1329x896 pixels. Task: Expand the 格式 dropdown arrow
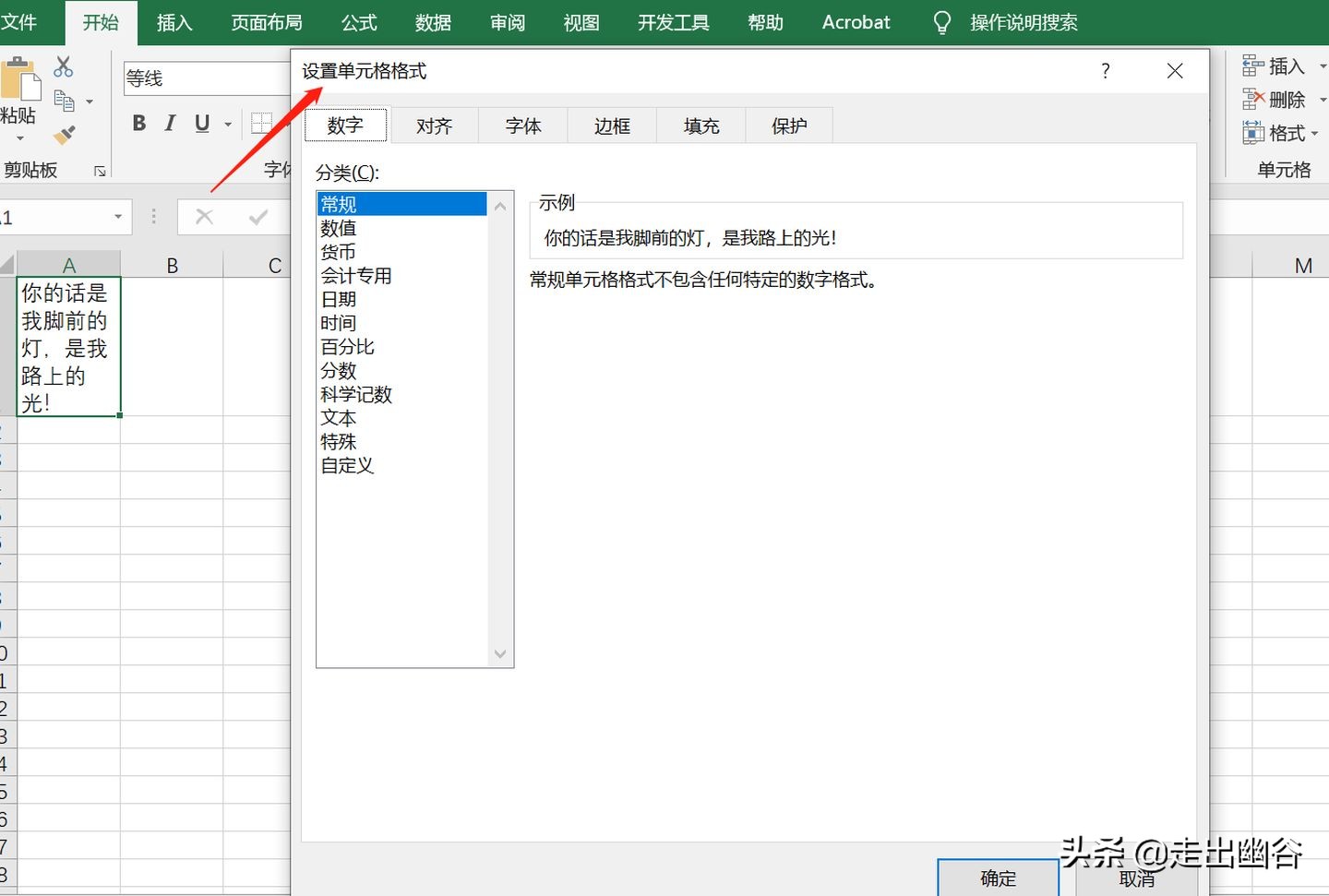click(1314, 134)
